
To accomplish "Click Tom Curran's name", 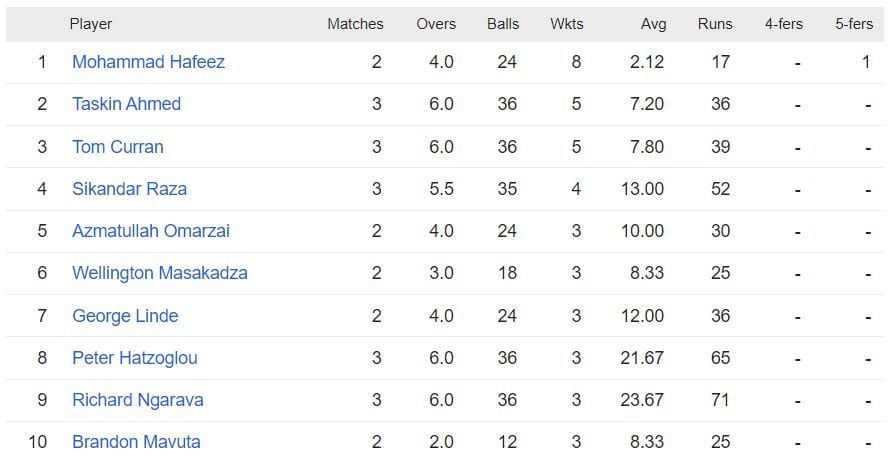I will [117, 147].
